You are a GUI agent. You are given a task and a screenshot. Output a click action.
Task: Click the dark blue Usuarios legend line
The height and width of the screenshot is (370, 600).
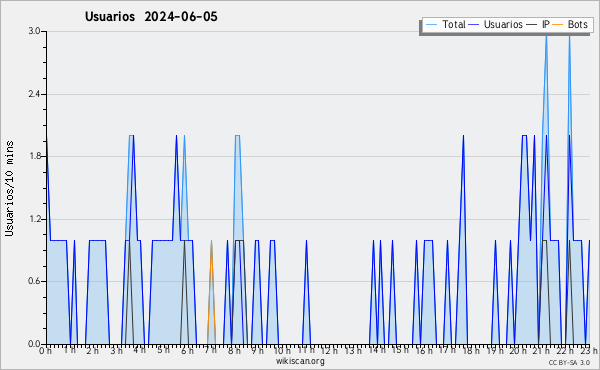coord(474,25)
